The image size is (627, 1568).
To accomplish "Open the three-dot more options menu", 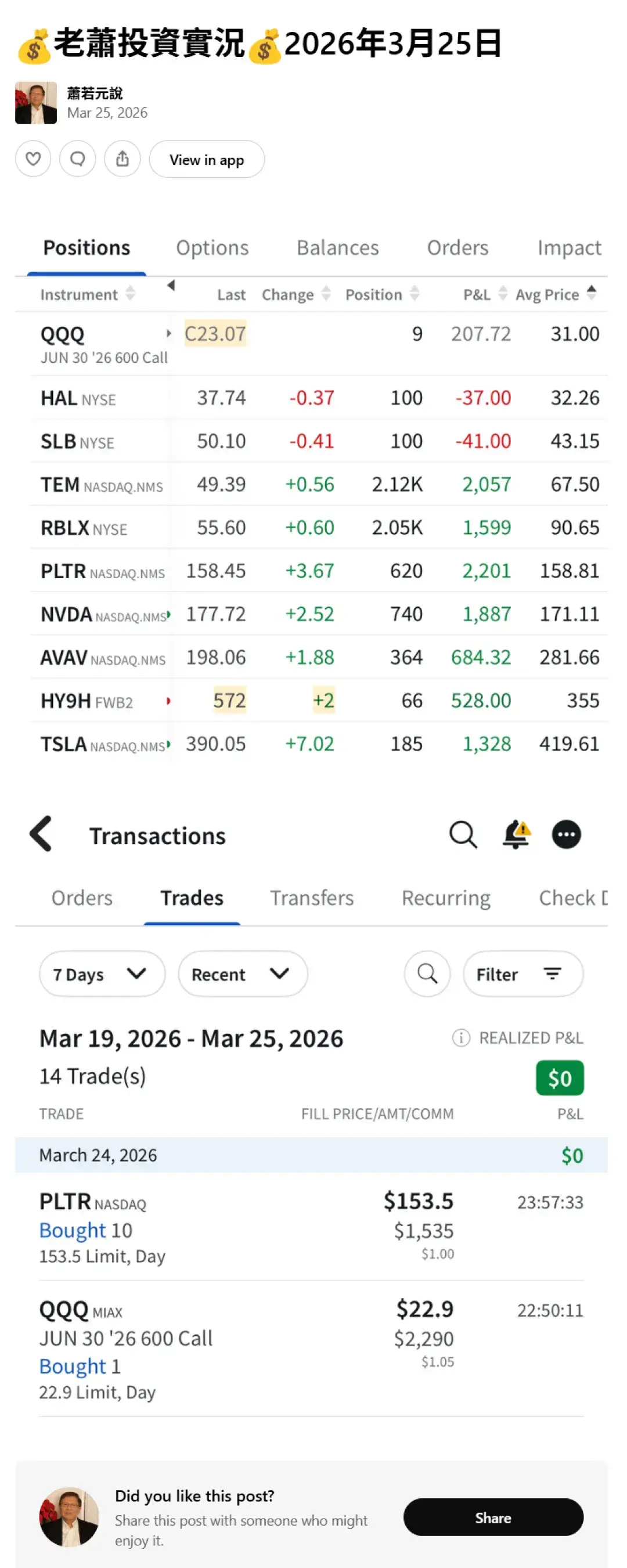I will [x=566, y=835].
